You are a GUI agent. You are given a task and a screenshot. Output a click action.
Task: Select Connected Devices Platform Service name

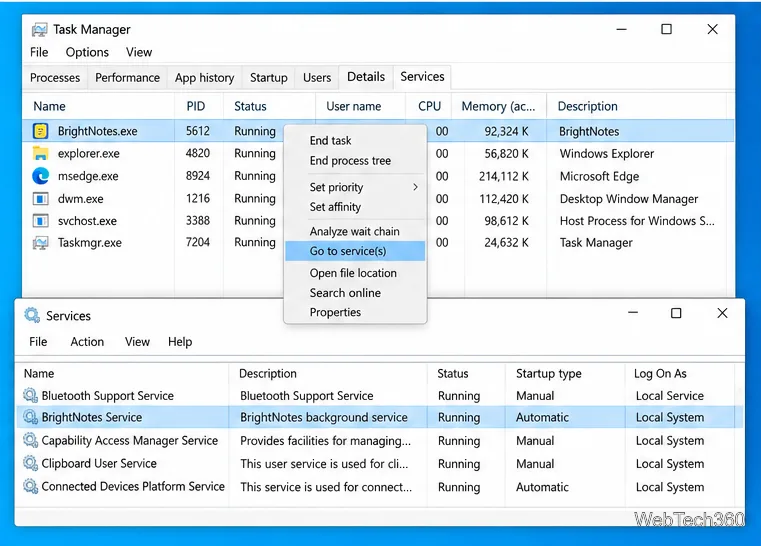pos(133,486)
